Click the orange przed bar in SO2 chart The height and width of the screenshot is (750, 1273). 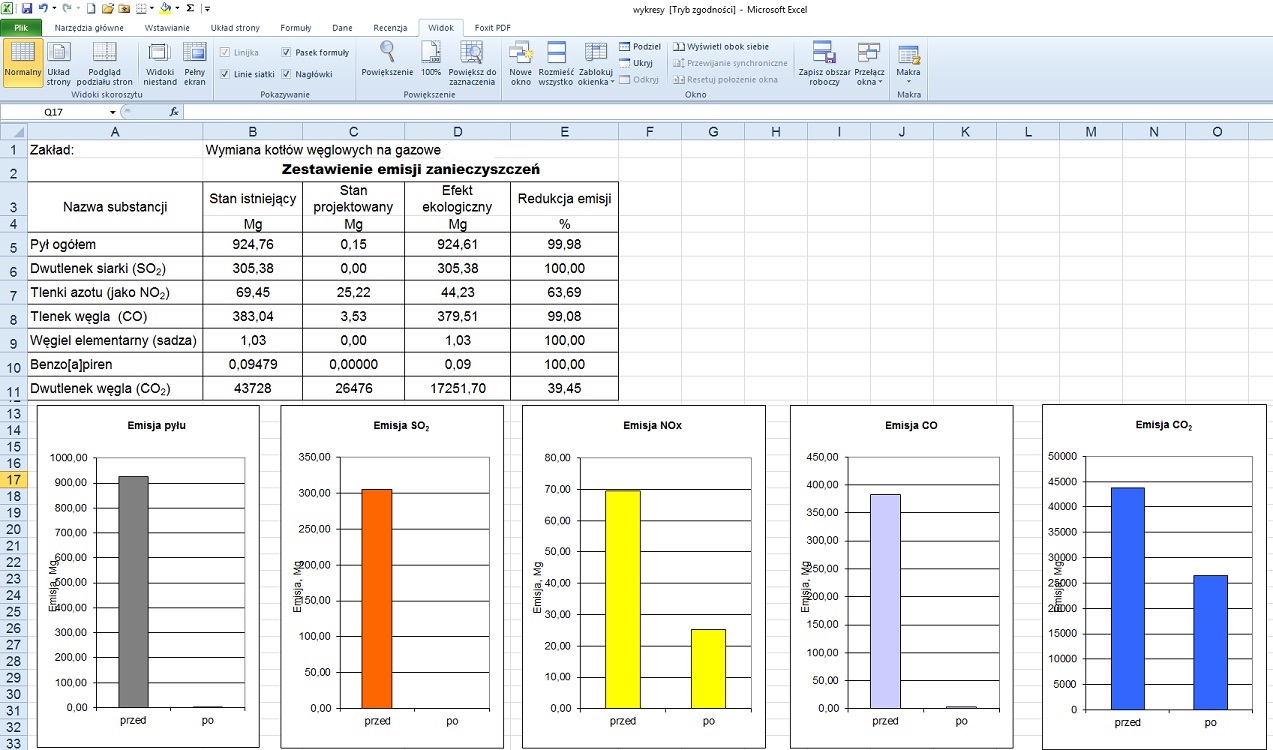point(377,598)
